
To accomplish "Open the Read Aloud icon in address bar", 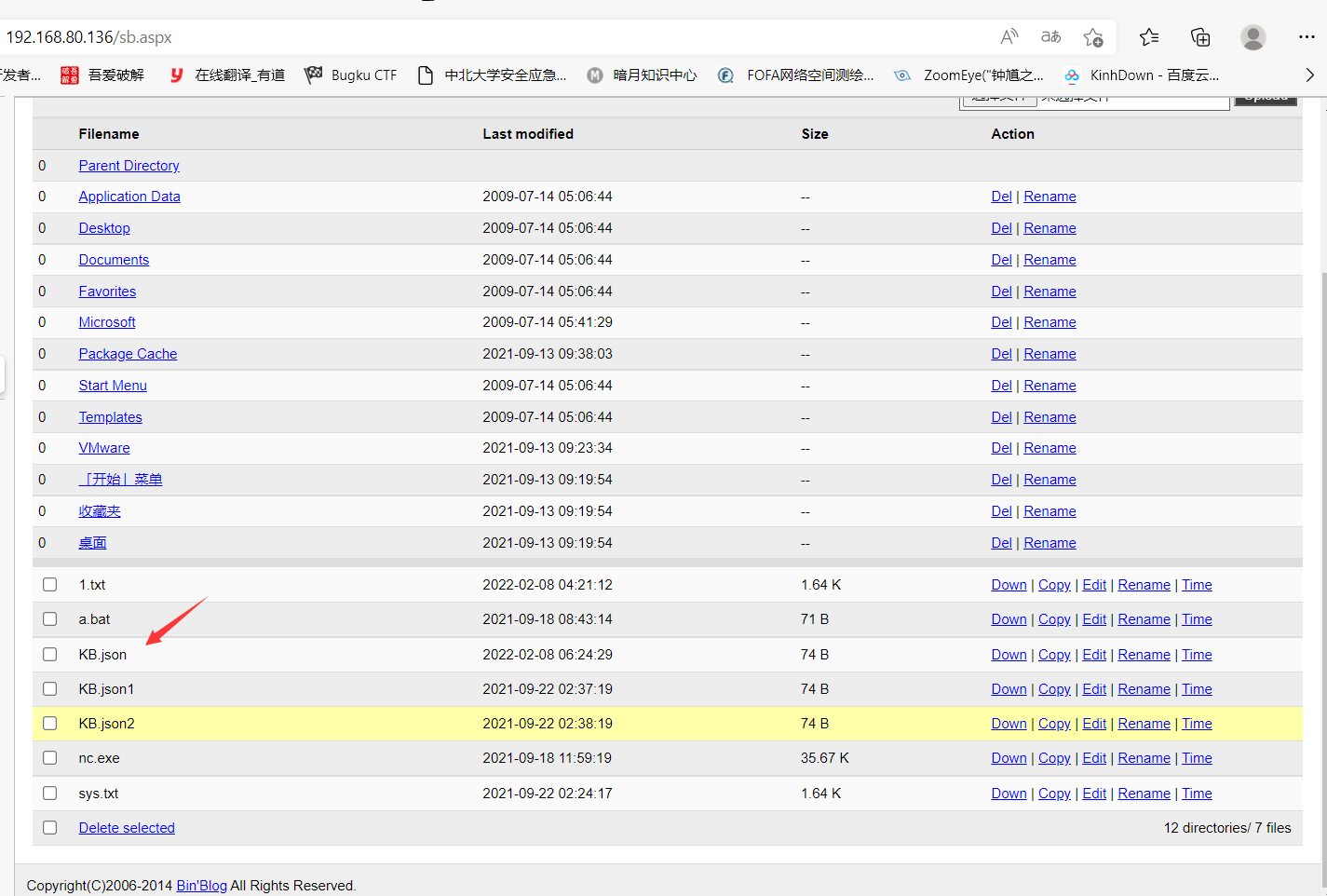I will (1009, 37).
